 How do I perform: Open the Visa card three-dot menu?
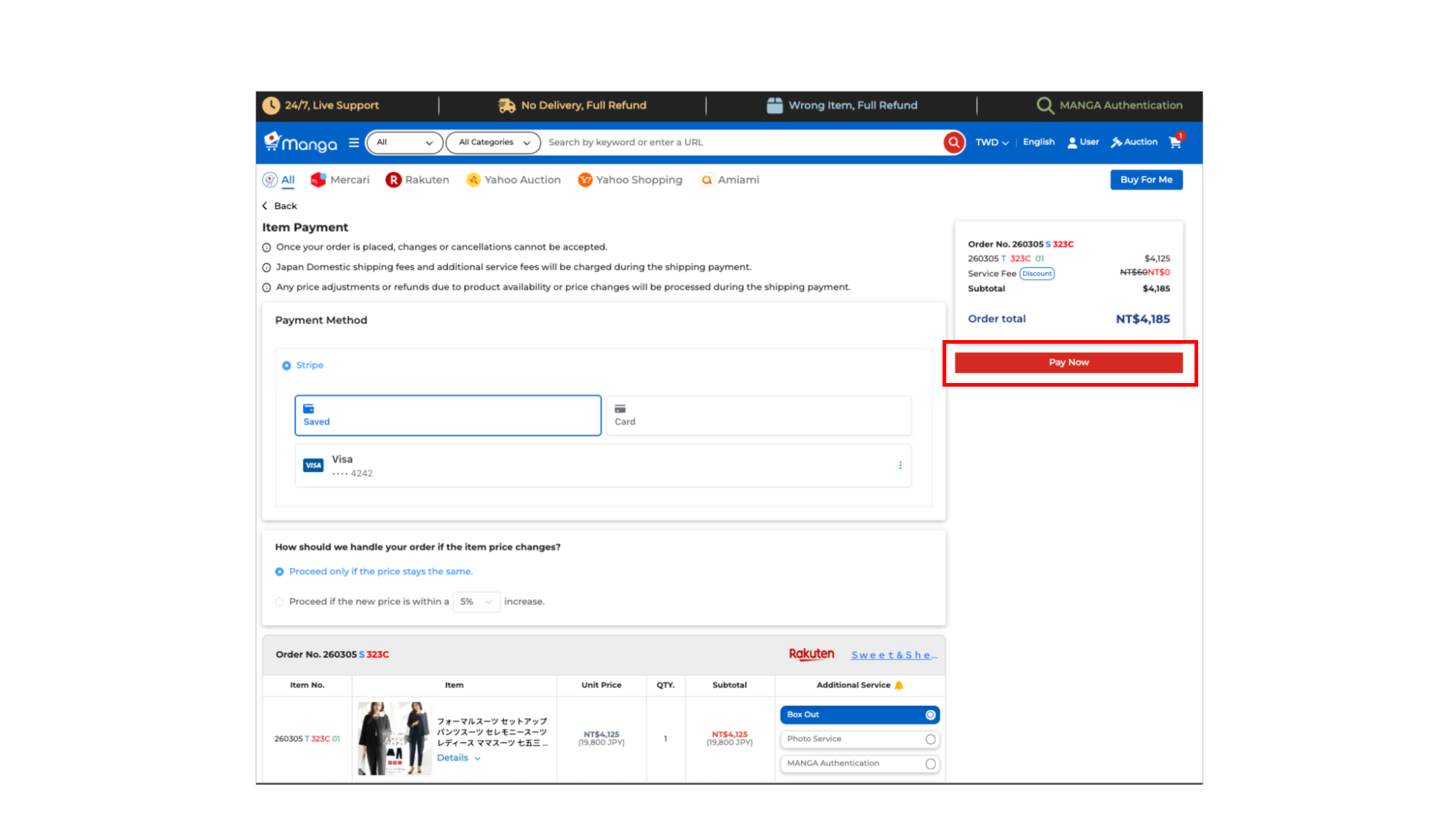tap(900, 465)
